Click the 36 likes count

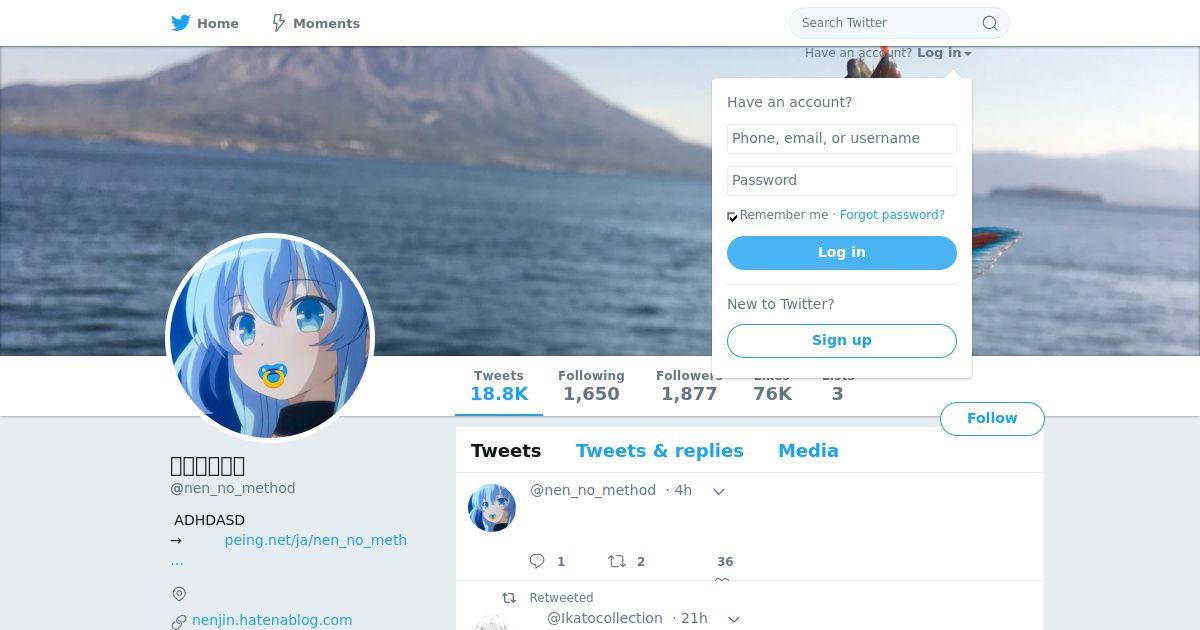click(x=725, y=562)
